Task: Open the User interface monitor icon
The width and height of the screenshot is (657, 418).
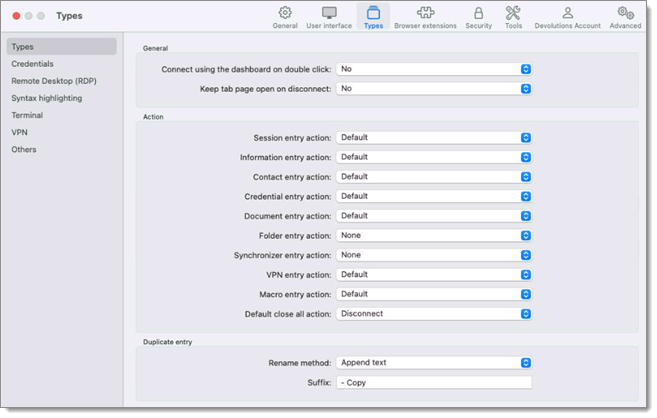Action: click(x=329, y=13)
